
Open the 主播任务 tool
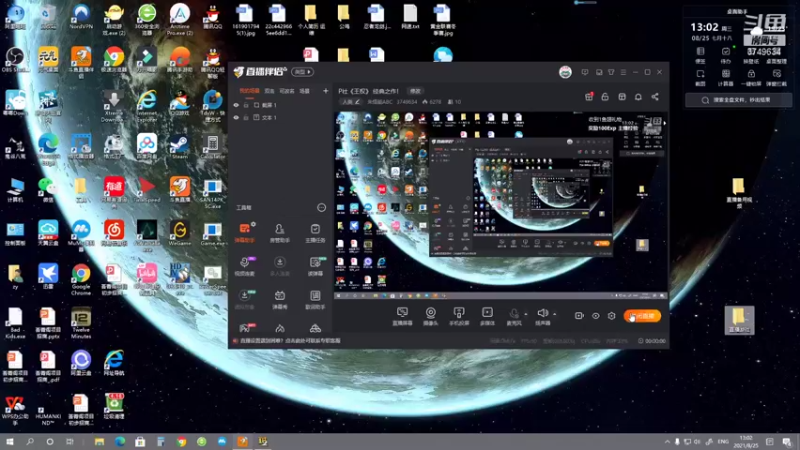[315, 233]
